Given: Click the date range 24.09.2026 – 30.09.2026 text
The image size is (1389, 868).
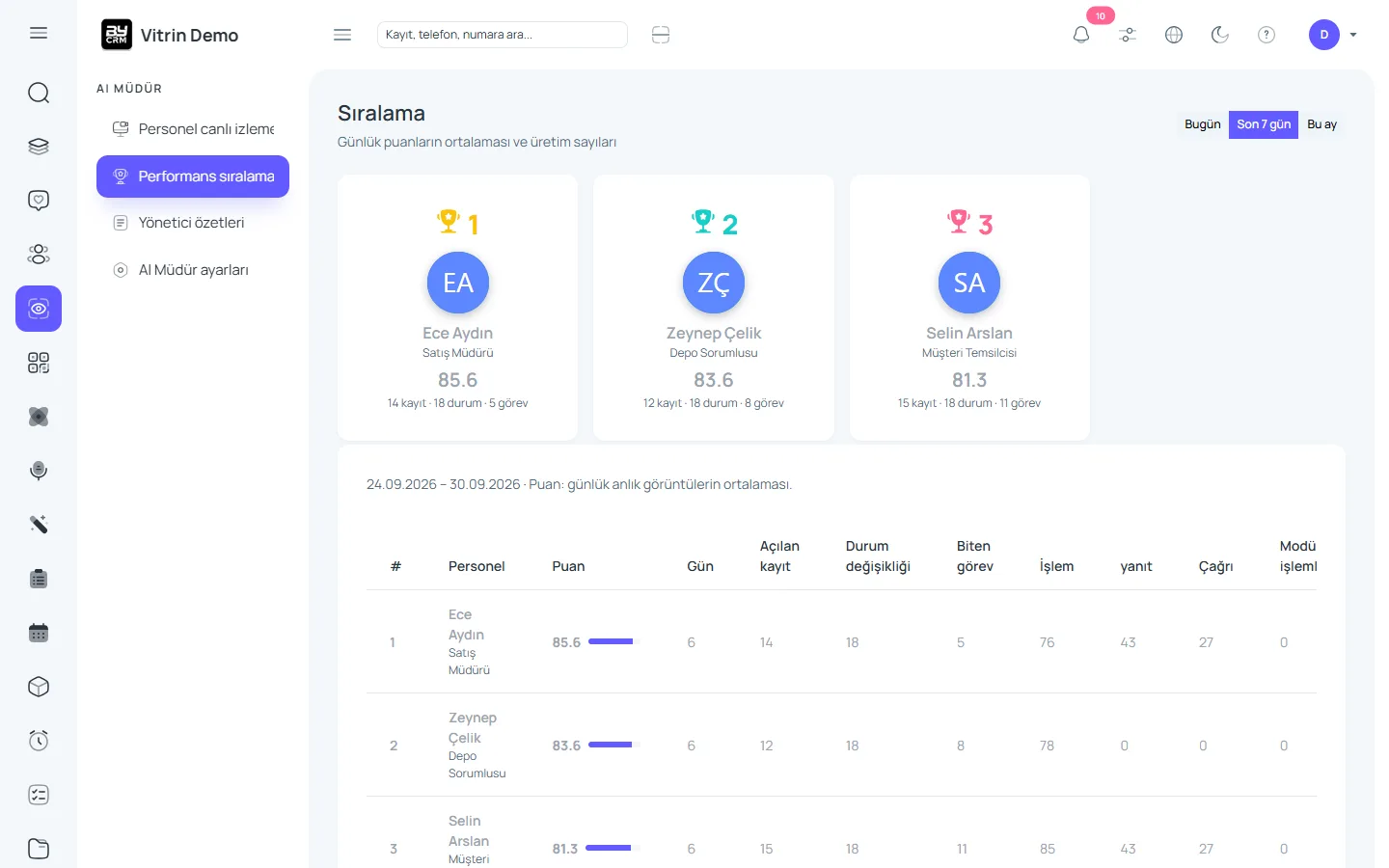Looking at the screenshot, I should point(444,484).
